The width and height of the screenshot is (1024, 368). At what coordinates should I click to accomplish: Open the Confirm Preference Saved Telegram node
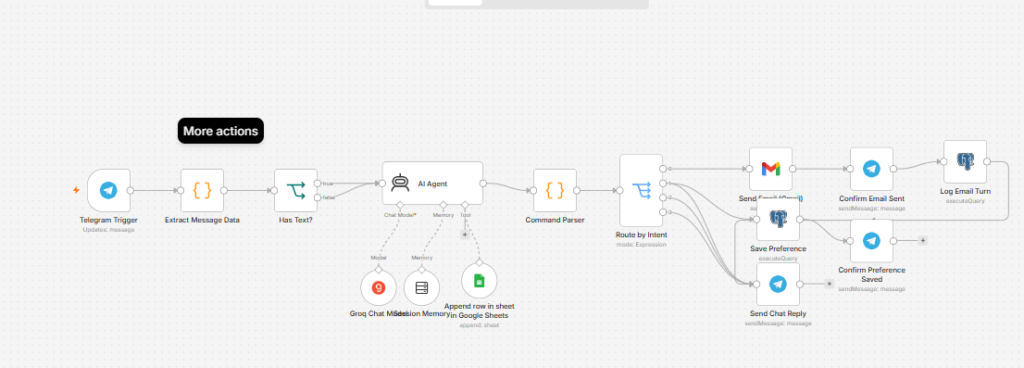(871, 241)
